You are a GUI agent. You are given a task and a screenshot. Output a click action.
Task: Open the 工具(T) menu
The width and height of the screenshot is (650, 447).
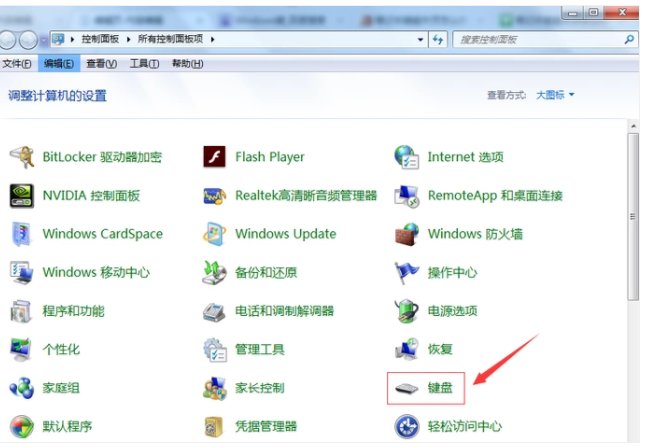click(145, 64)
